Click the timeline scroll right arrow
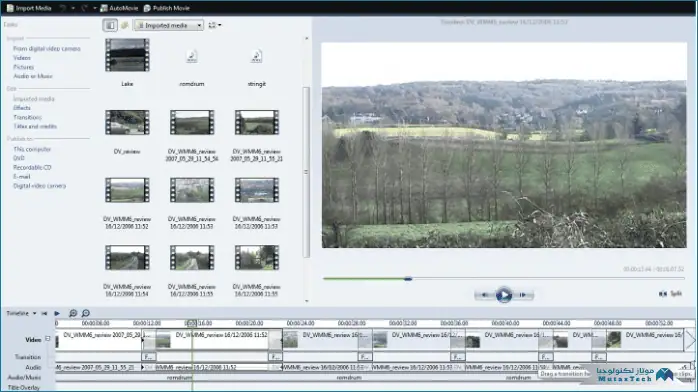The image size is (698, 392). coord(690,340)
